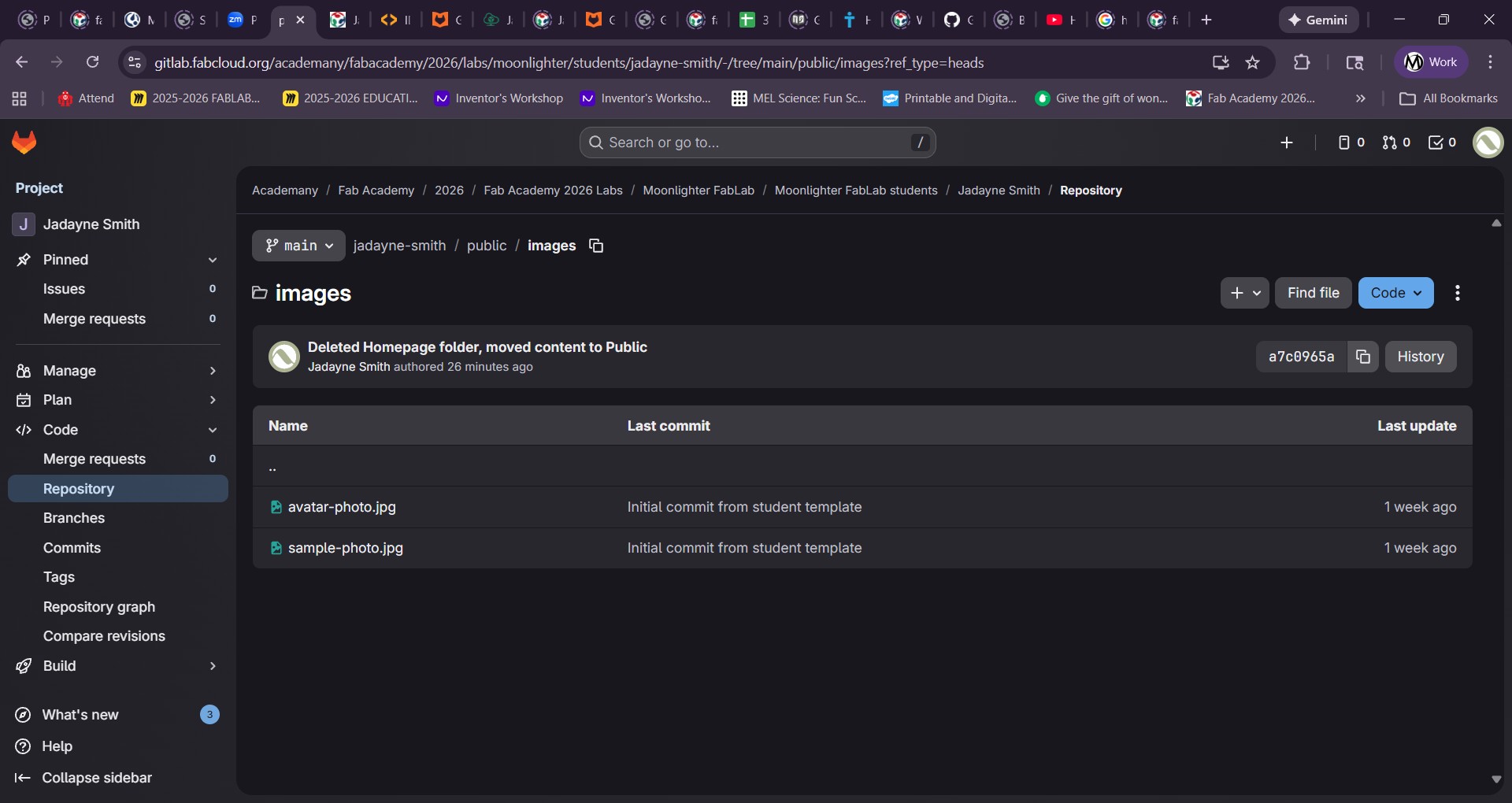The height and width of the screenshot is (803, 1512).
Task: Copy commit SHA a7c0965a with copy icon
Action: pyautogui.click(x=1363, y=357)
